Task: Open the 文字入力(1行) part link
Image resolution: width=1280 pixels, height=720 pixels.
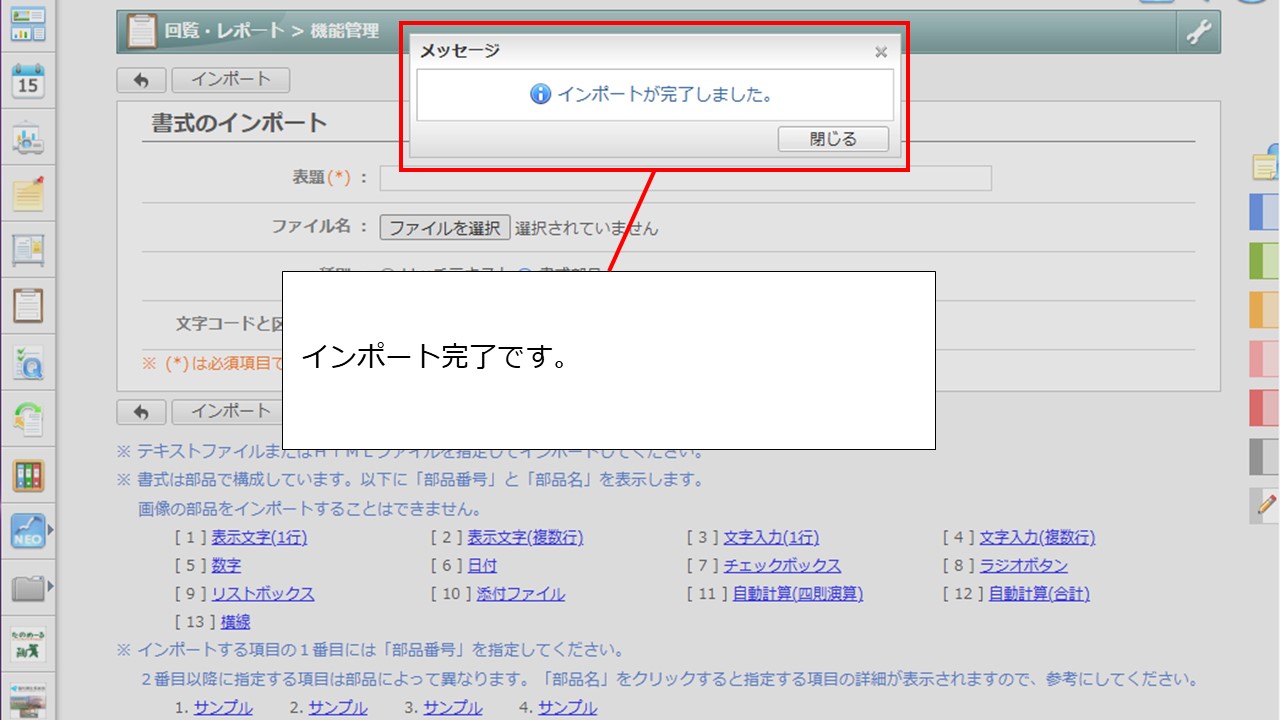Action: point(771,538)
